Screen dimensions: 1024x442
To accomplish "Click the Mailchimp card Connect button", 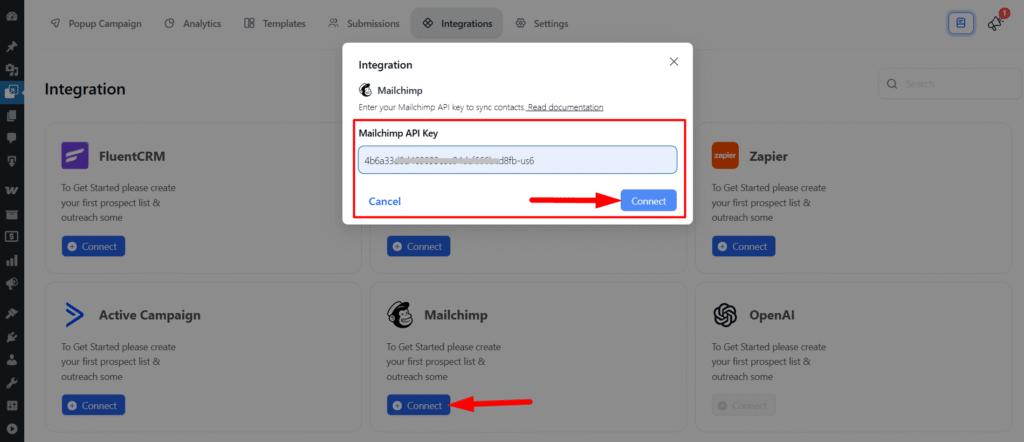I will pos(418,405).
